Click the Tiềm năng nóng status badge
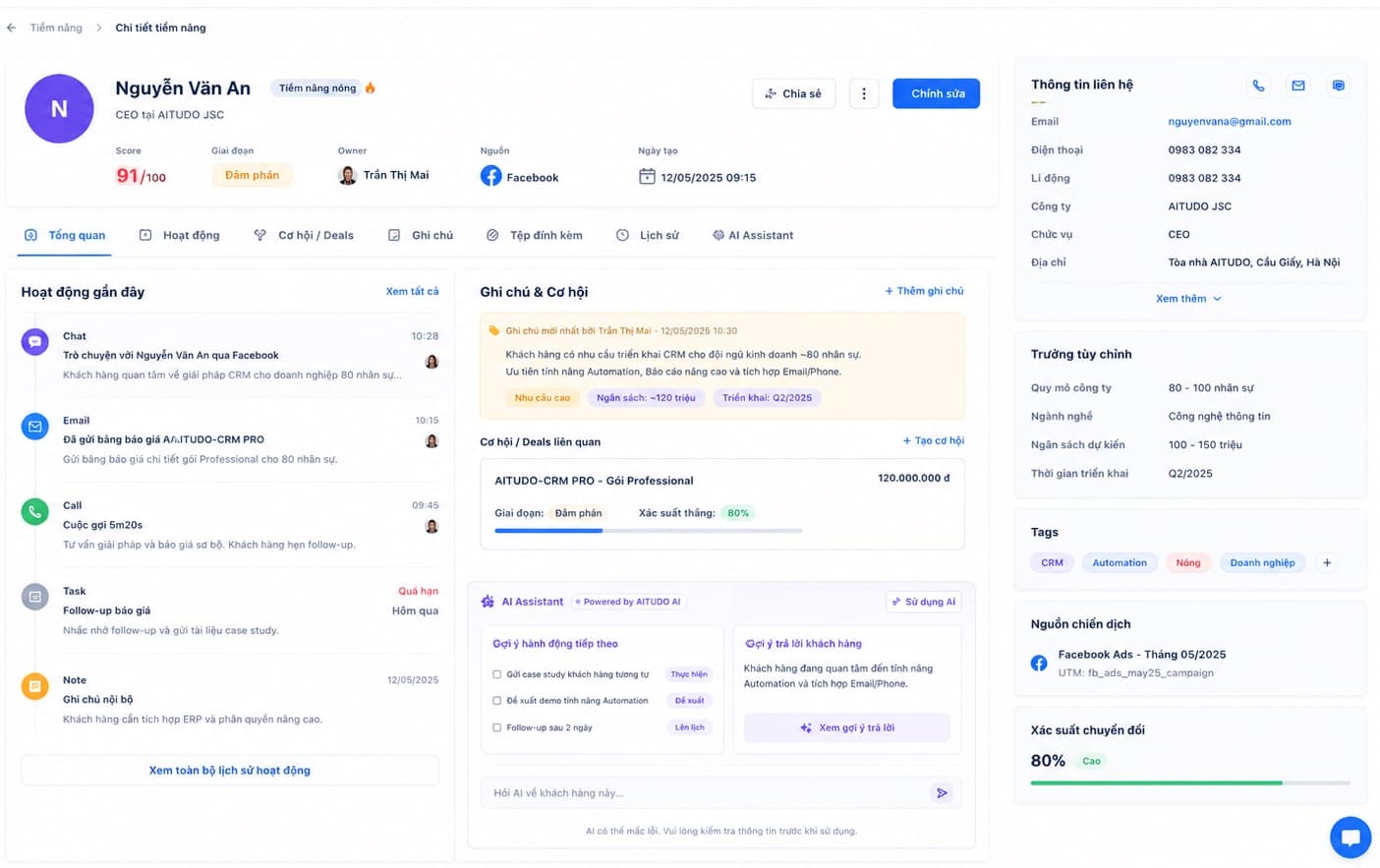This screenshot has height=868, width=1380. 317,87
